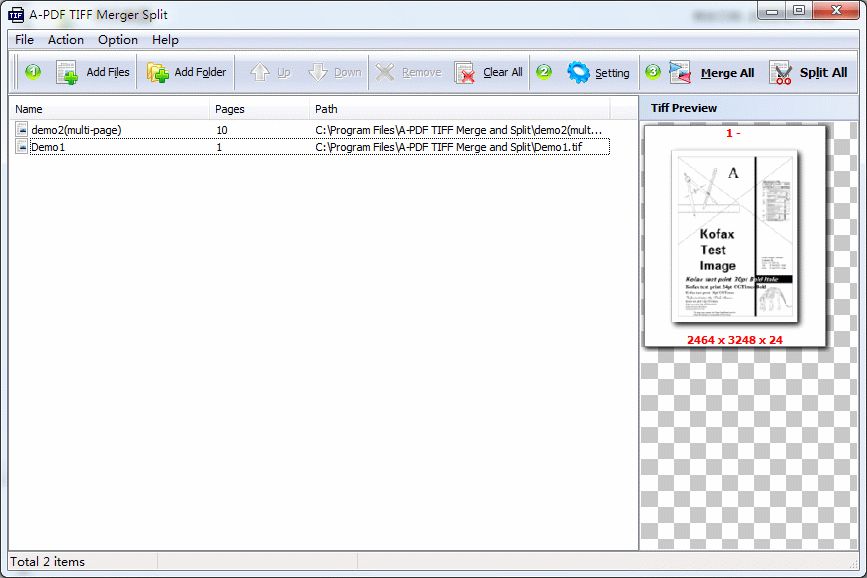Click the green step 1 badge
Viewport: 867px width, 578px height.
click(x=32, y=71)
